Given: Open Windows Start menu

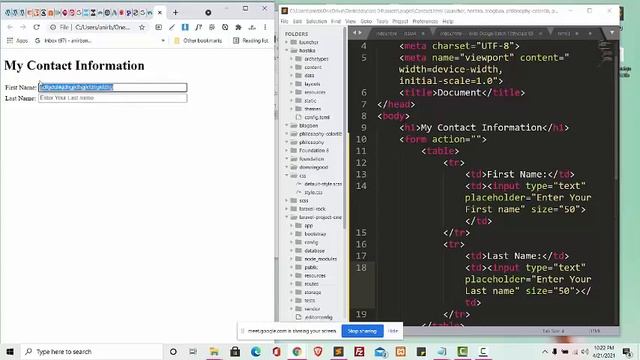Looking at the screenshot, I should tap(10, 351).
